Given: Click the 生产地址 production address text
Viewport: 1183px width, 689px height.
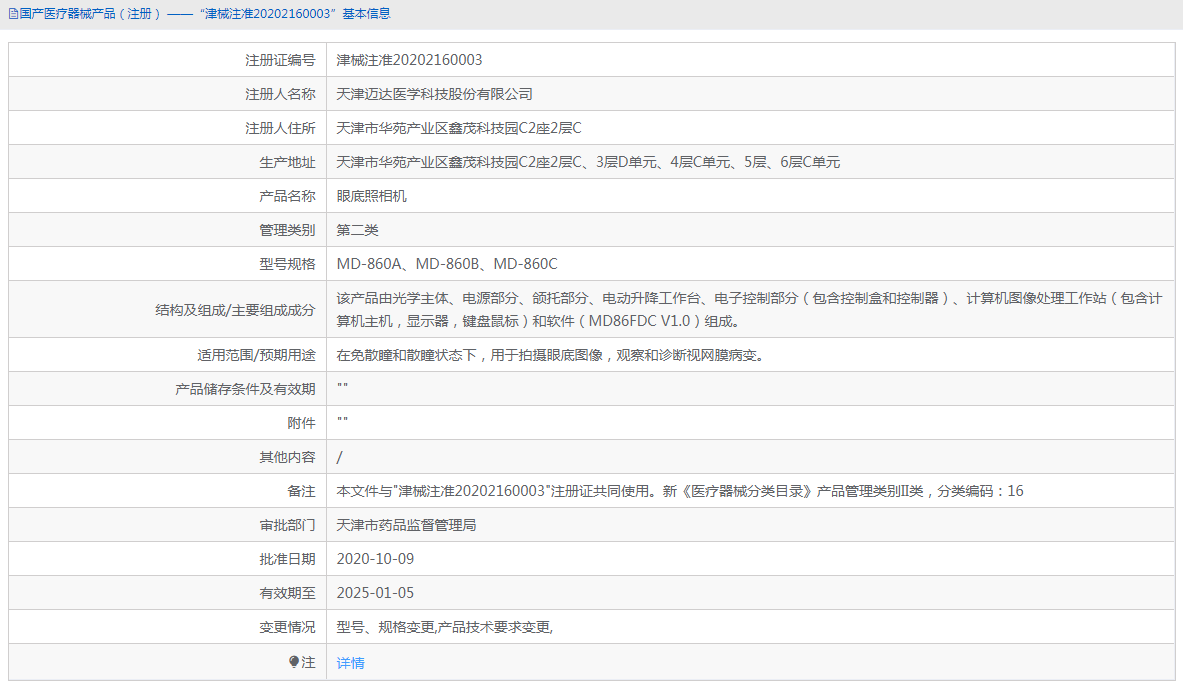Looking at the screenshot, I should pos(588,162).
